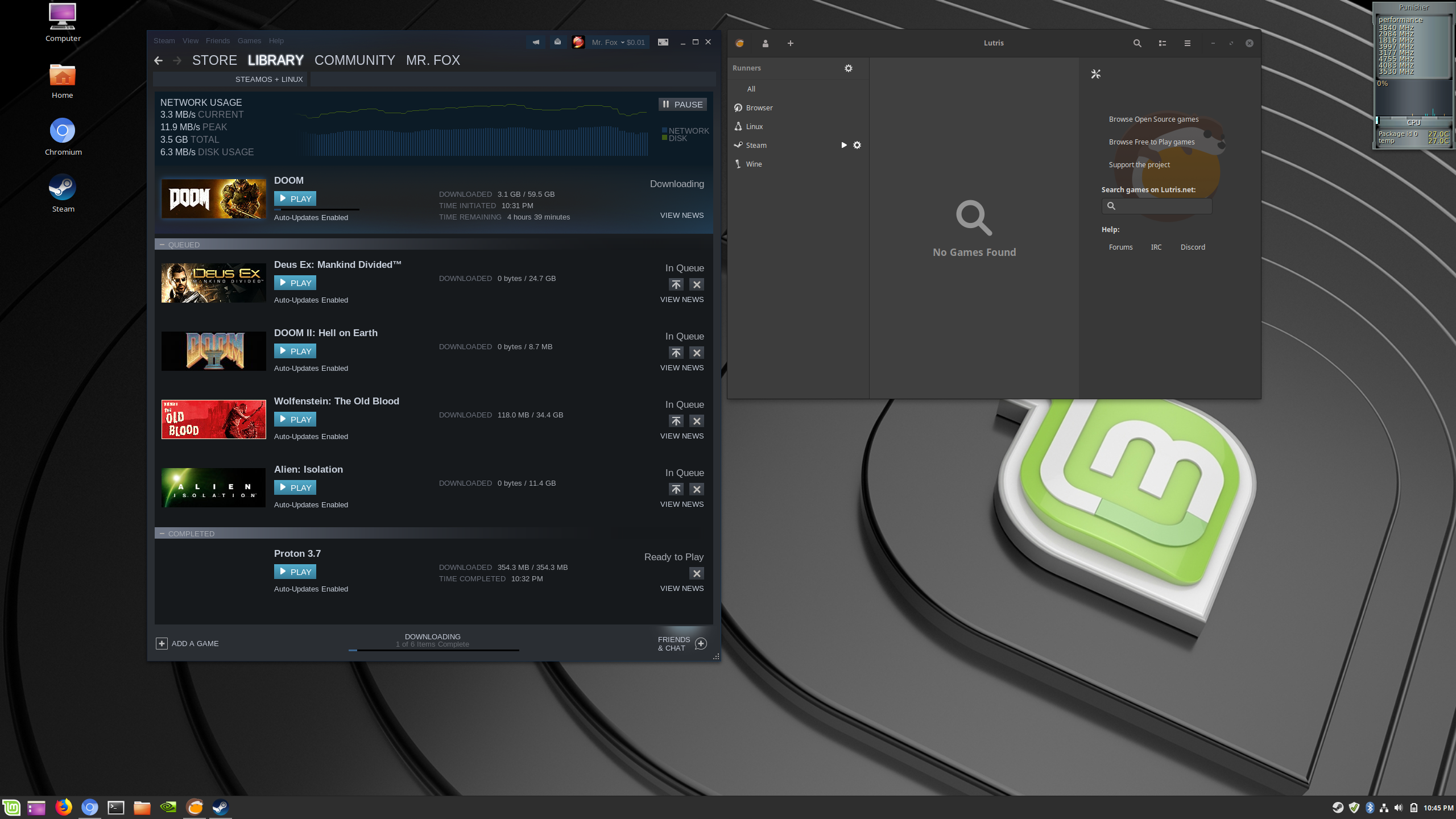Remove Alien: Isolation from download queue
The width and height of the screenshot is (1456, 819).
click(697, 489)
